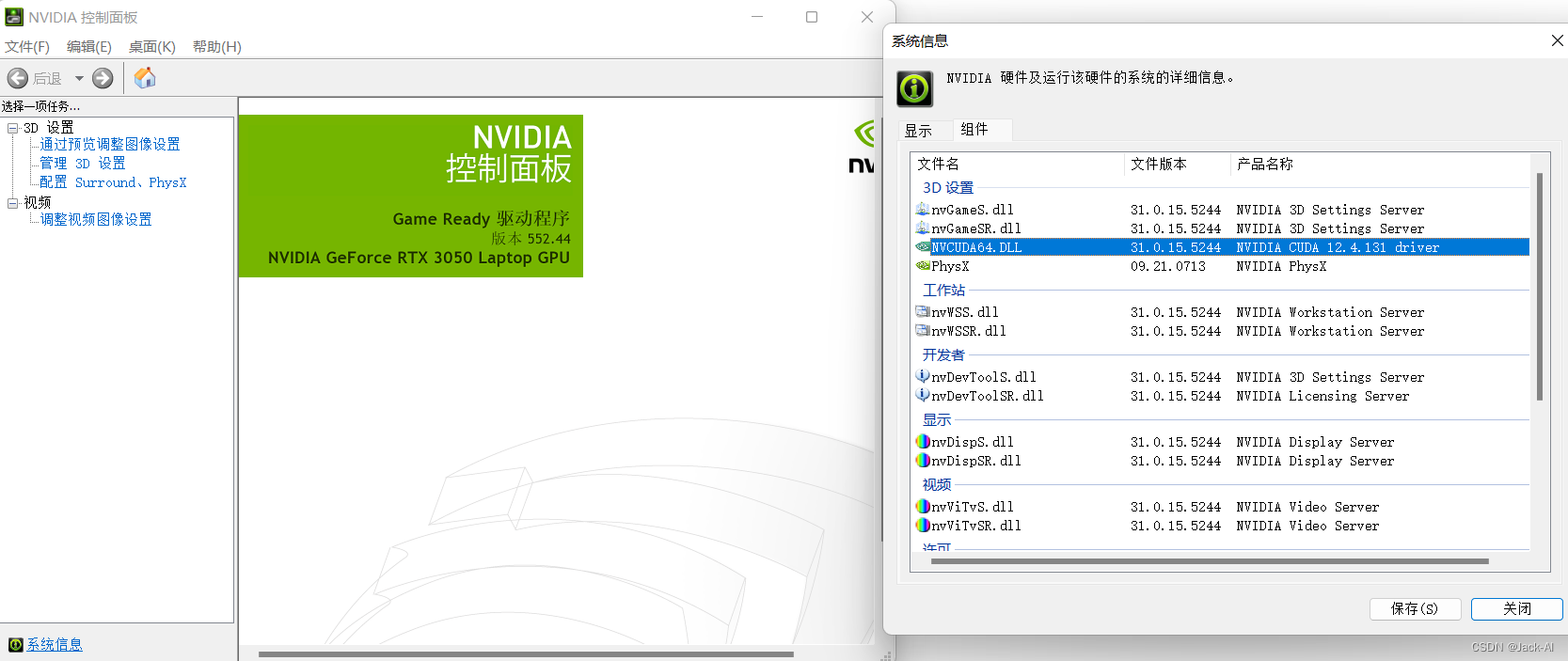Click the component list vertical scrollbar

coord(1540,287)
